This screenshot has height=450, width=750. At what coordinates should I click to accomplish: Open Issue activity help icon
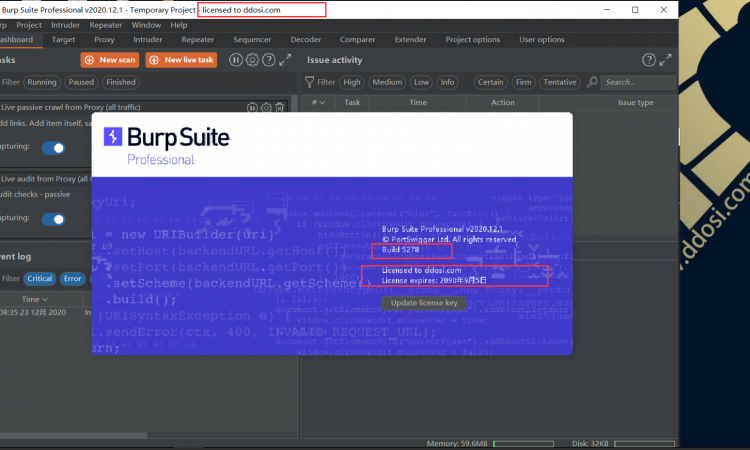coord(649,60)
